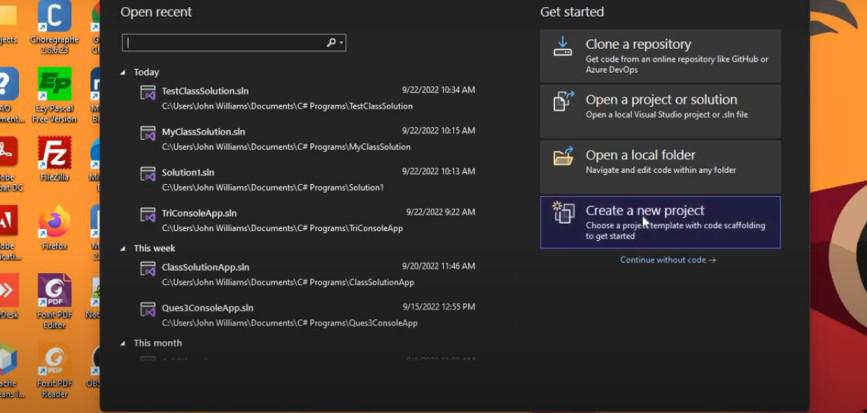Click Open a project or solution button

[x=660, y=111]
